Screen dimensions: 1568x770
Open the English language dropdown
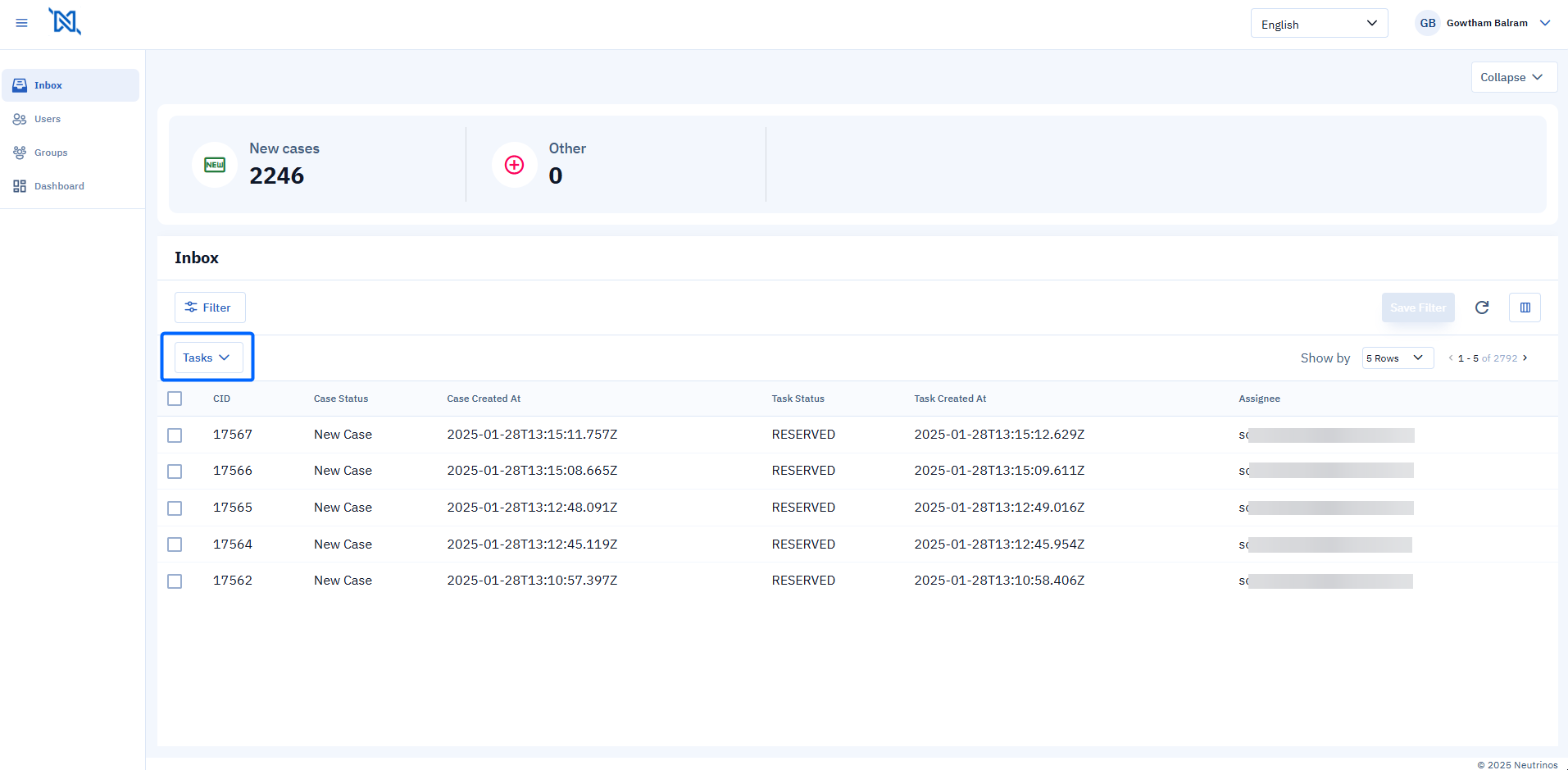coord(1318,24)
